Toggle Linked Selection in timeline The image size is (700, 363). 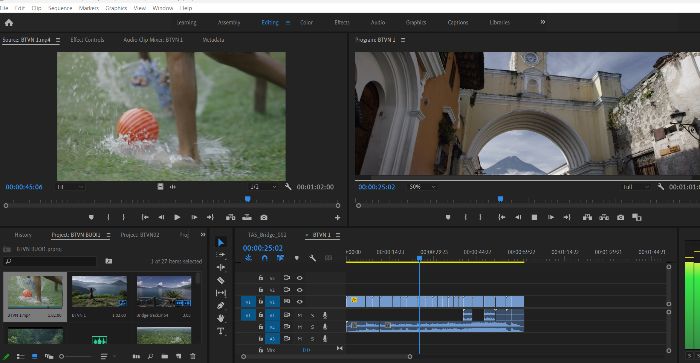tap(280, 258)
